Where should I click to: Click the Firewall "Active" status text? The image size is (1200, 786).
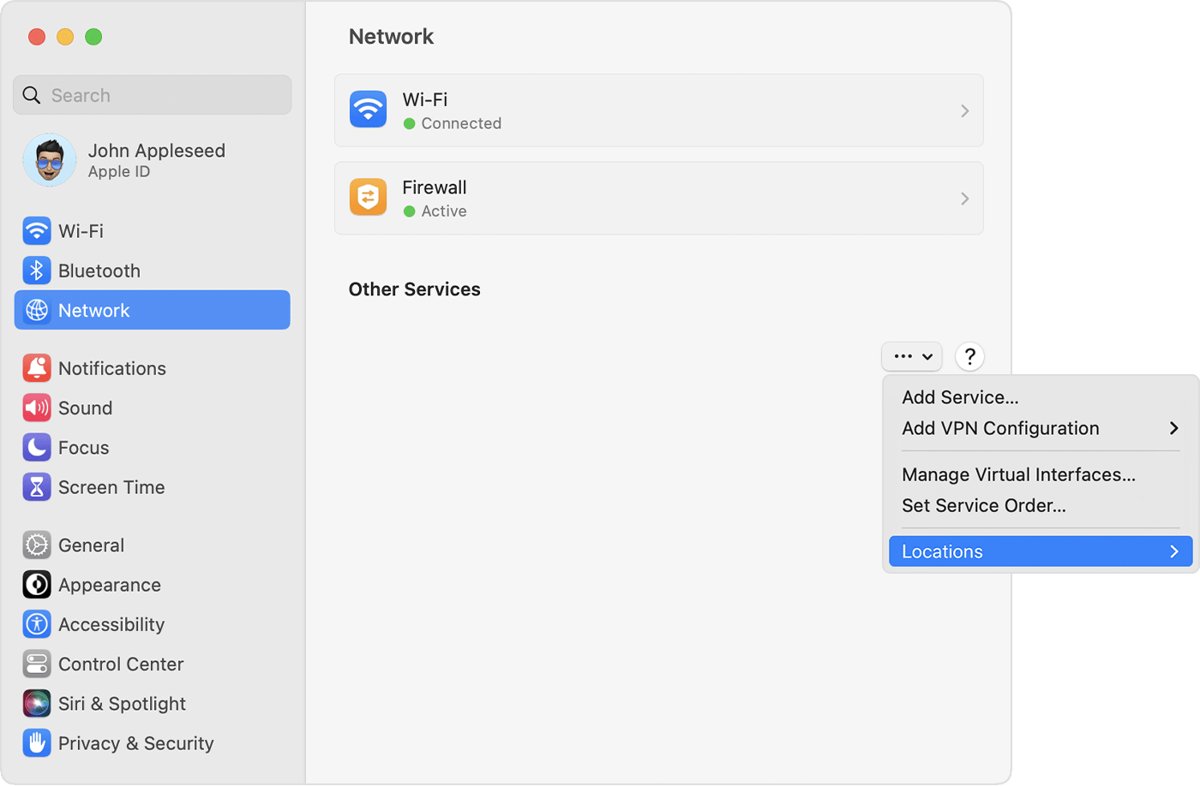pos(444,211)
